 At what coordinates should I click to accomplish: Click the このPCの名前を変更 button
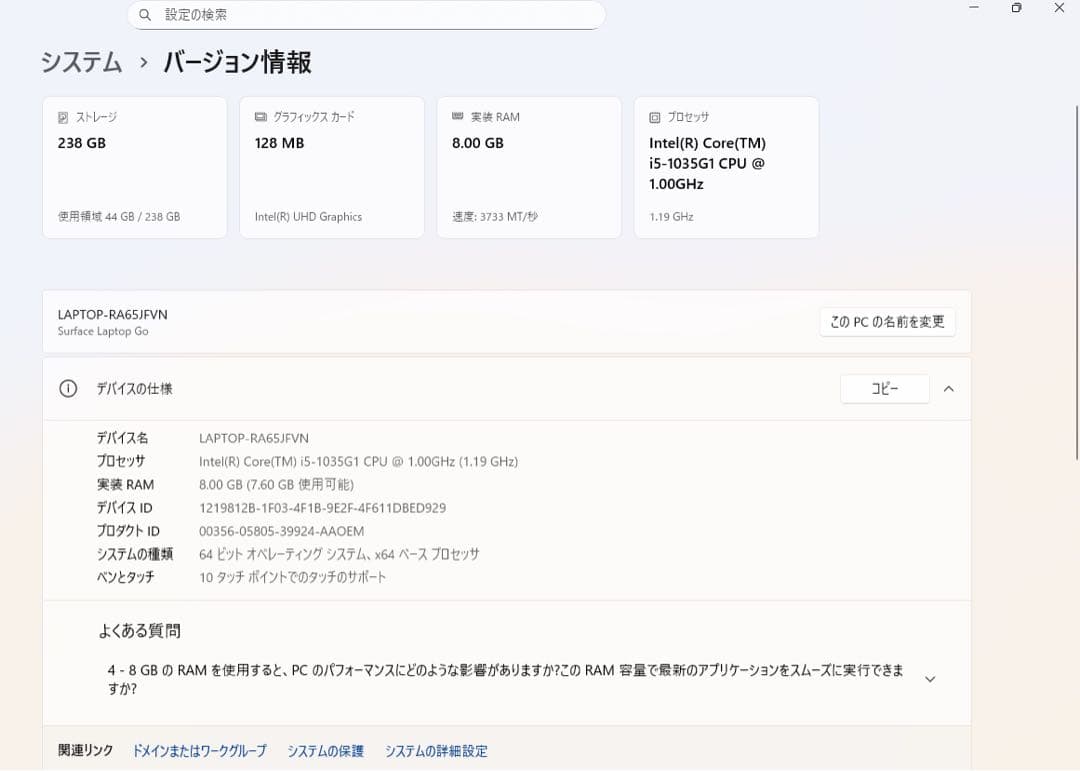(x=886, y=321)
